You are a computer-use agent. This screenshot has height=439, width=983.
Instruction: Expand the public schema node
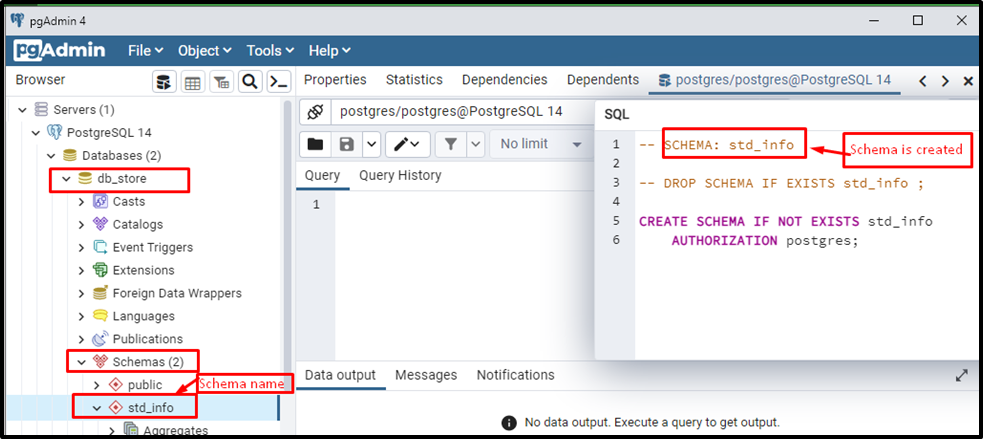coord(97,384)
